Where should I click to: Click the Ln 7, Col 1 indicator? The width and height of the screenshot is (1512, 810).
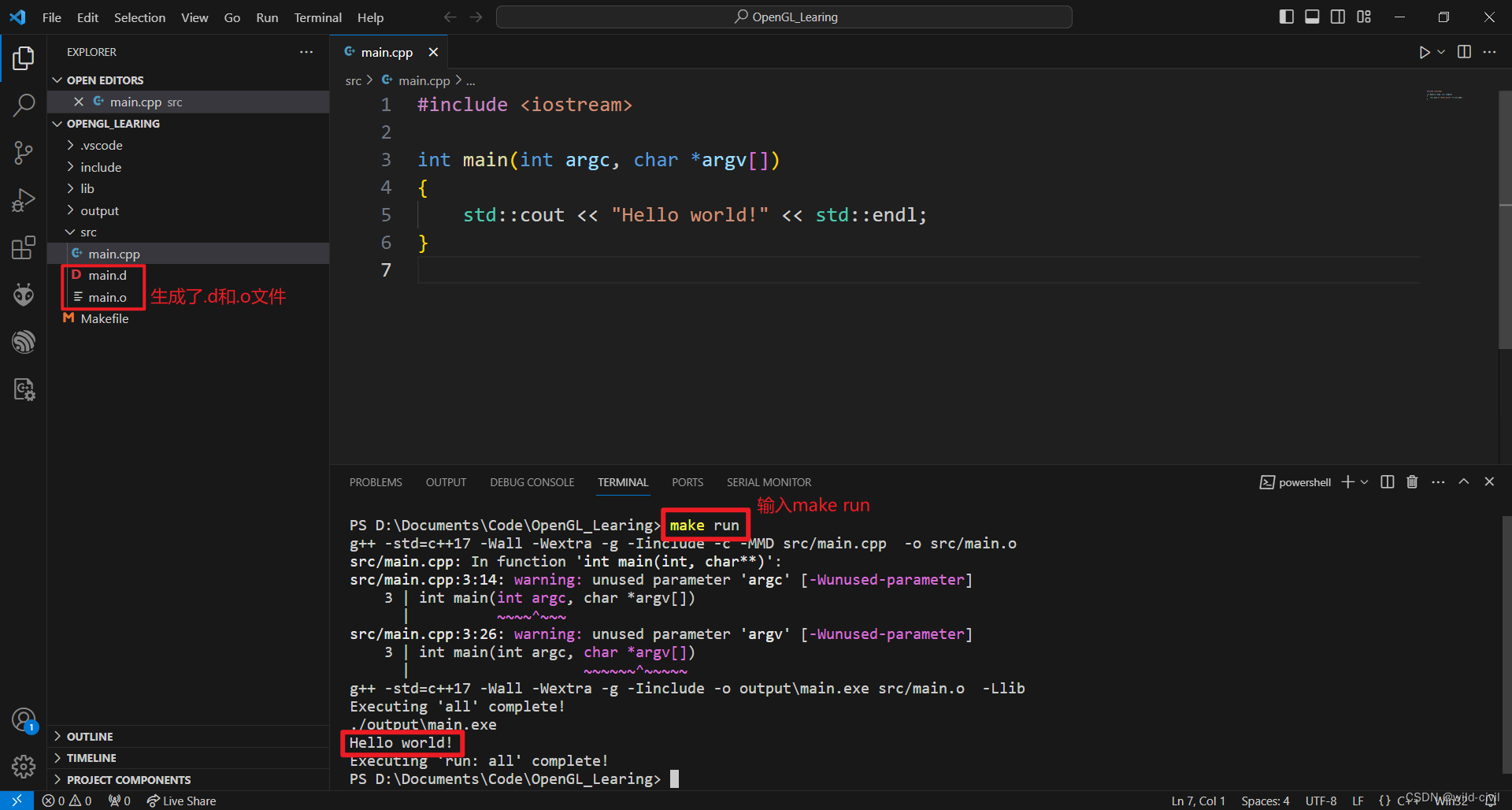1198,801
